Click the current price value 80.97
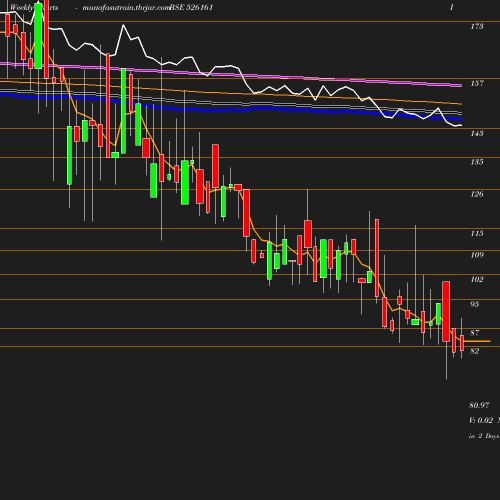Screen dimensions: 500x500 tap(479, 405)
